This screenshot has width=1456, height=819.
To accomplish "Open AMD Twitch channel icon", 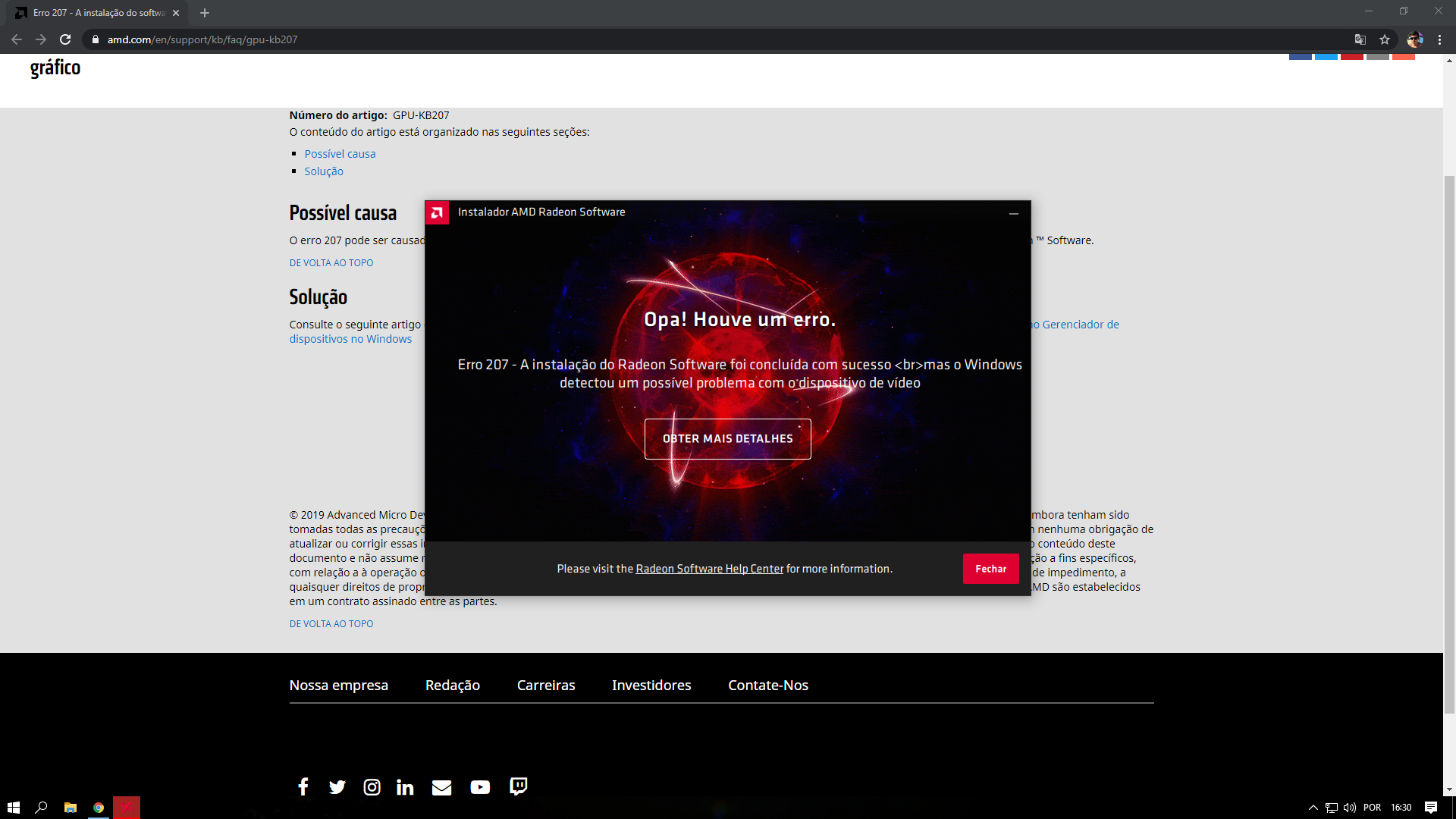I will [519, 786].
